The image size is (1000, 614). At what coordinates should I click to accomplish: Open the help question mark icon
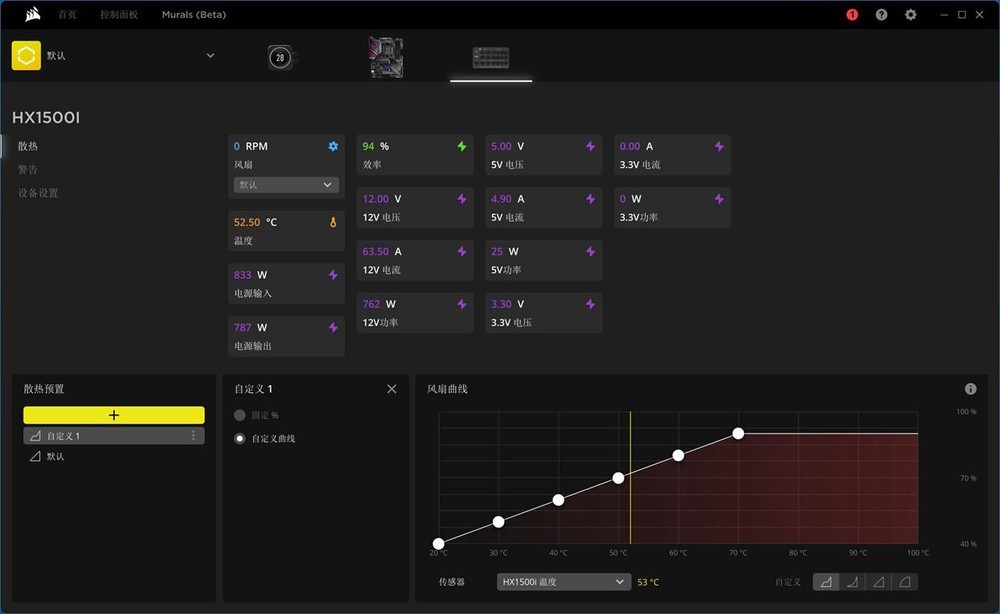click(x=881, y=15)
